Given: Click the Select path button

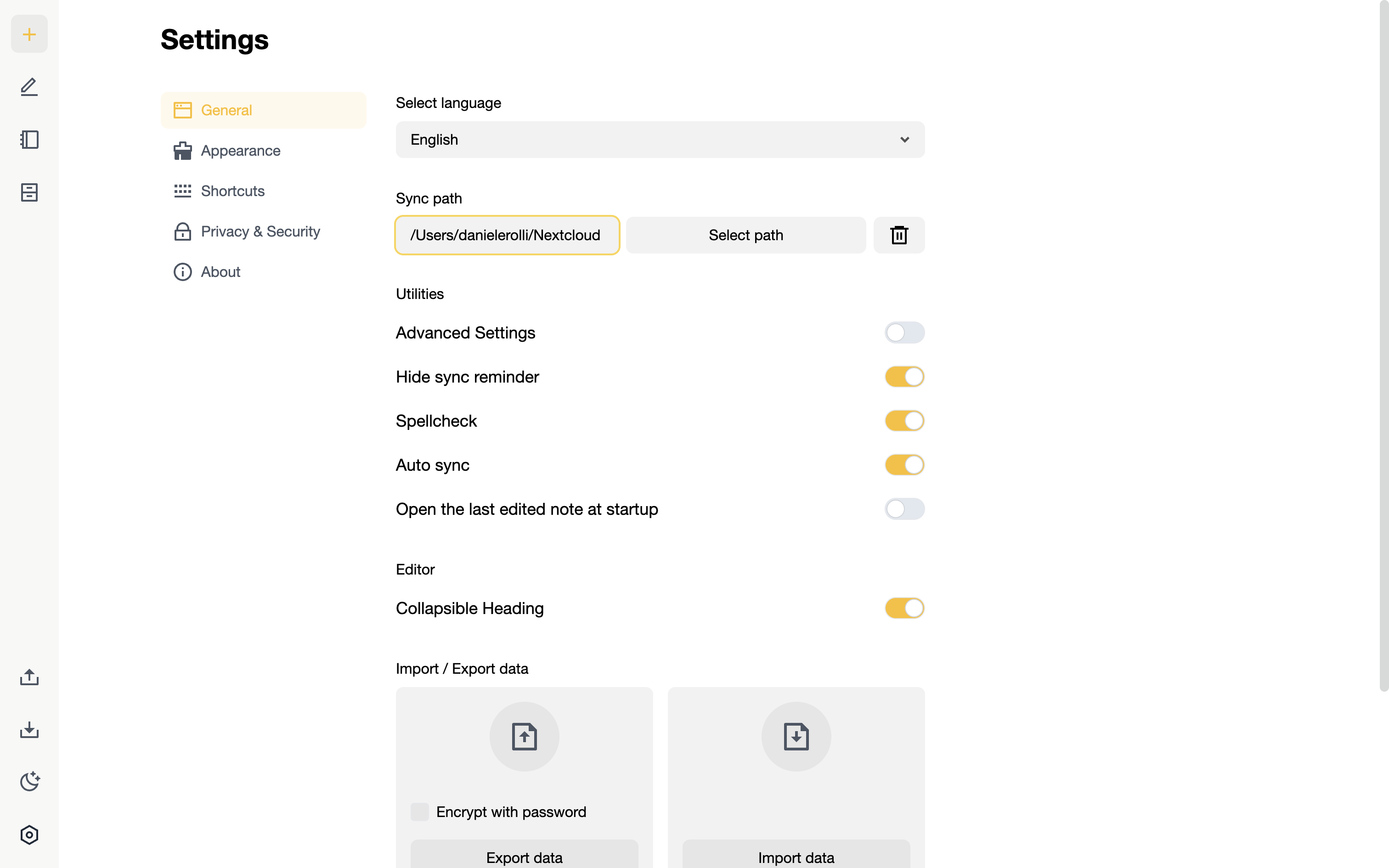Looking at the screenshot, I should click(x=745, y=235).
